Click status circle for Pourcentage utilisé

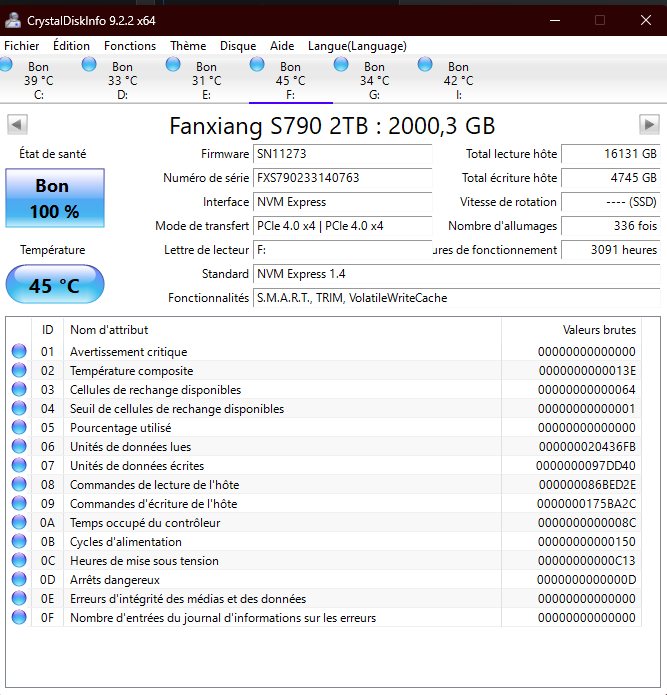pos(19,427)
